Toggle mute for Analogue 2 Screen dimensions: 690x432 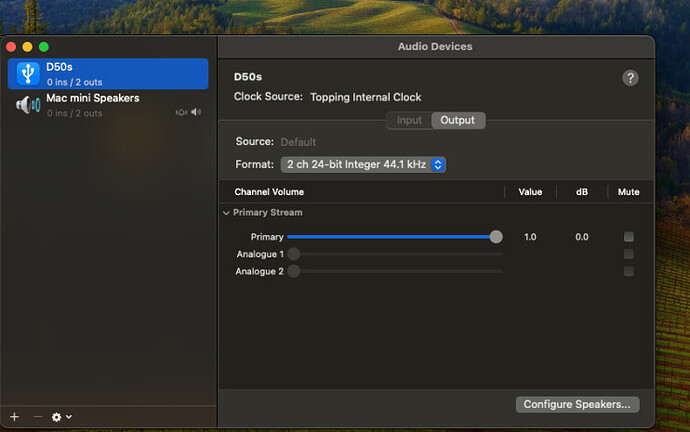628,271
